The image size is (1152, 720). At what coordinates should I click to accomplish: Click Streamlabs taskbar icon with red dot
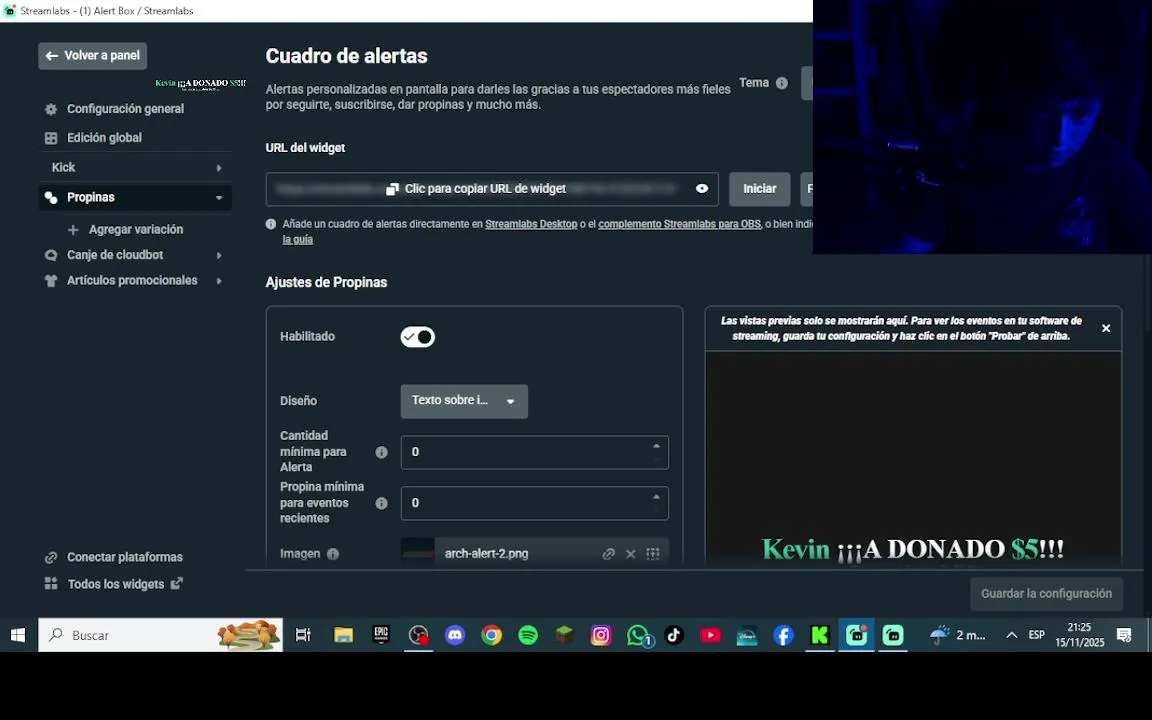pos(857,636)
